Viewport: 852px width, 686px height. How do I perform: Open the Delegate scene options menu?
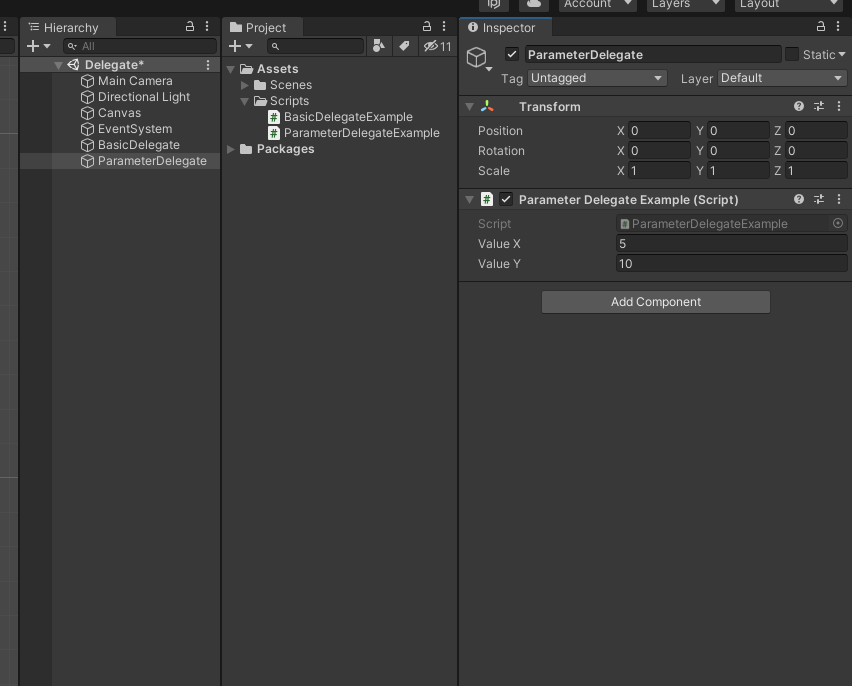pyautogui.click(x=208, y=65)
